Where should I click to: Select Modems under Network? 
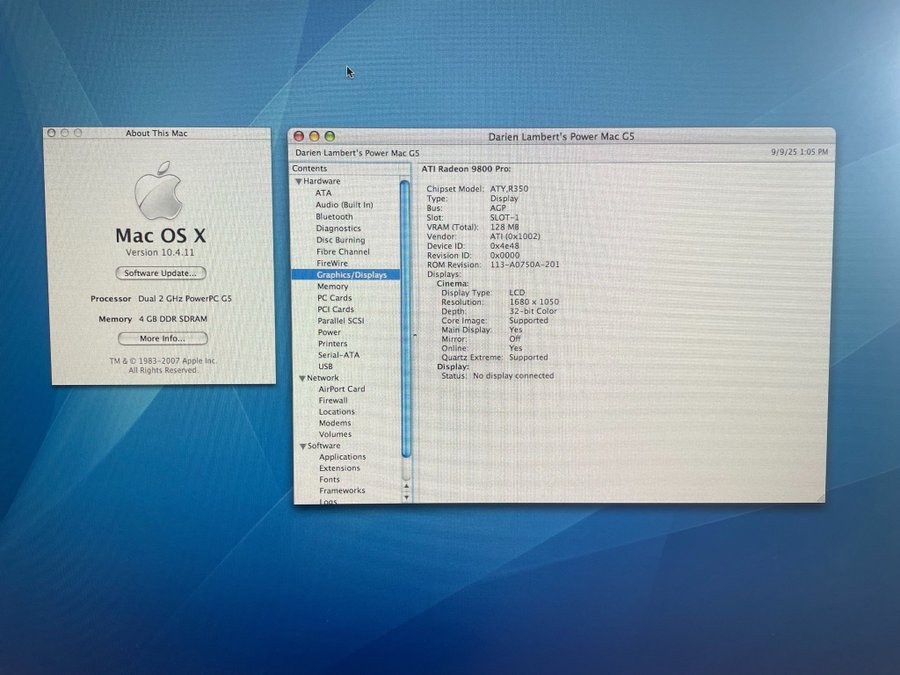[335, 423]
